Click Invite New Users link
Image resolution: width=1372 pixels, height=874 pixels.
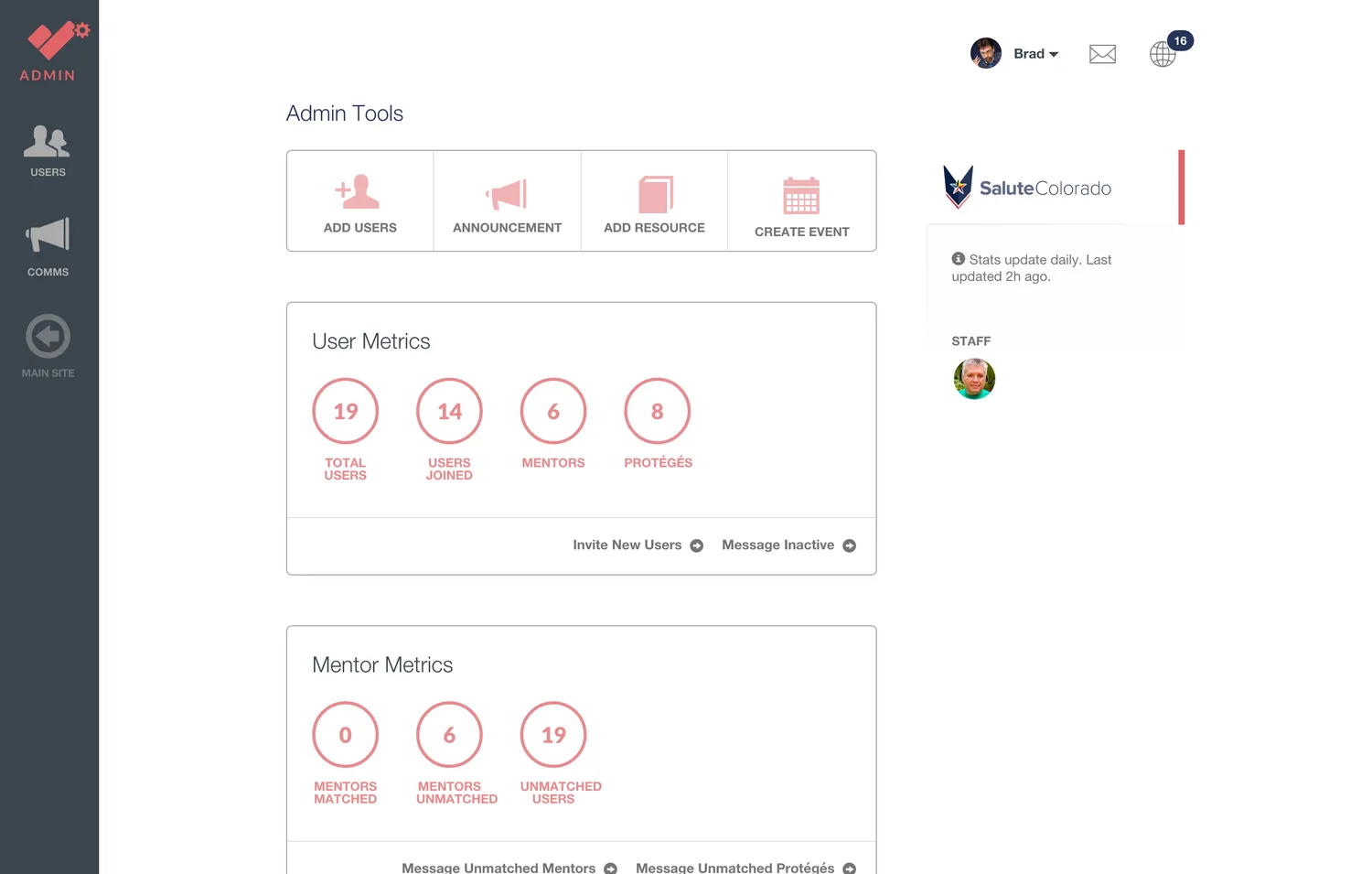pos(638,545)
